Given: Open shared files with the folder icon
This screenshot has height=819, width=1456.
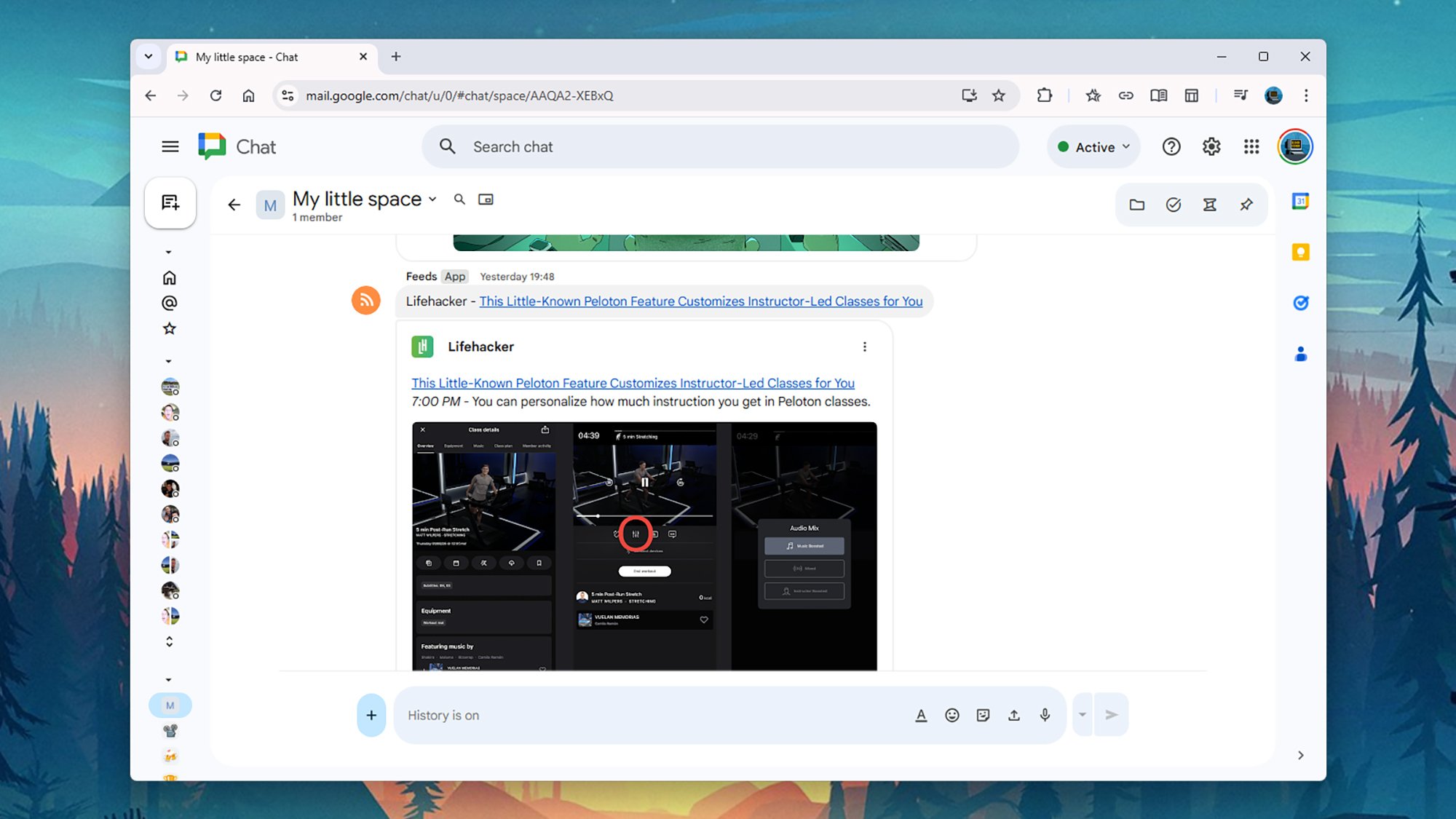Looking at the screenshot, I should (1137, 205).
